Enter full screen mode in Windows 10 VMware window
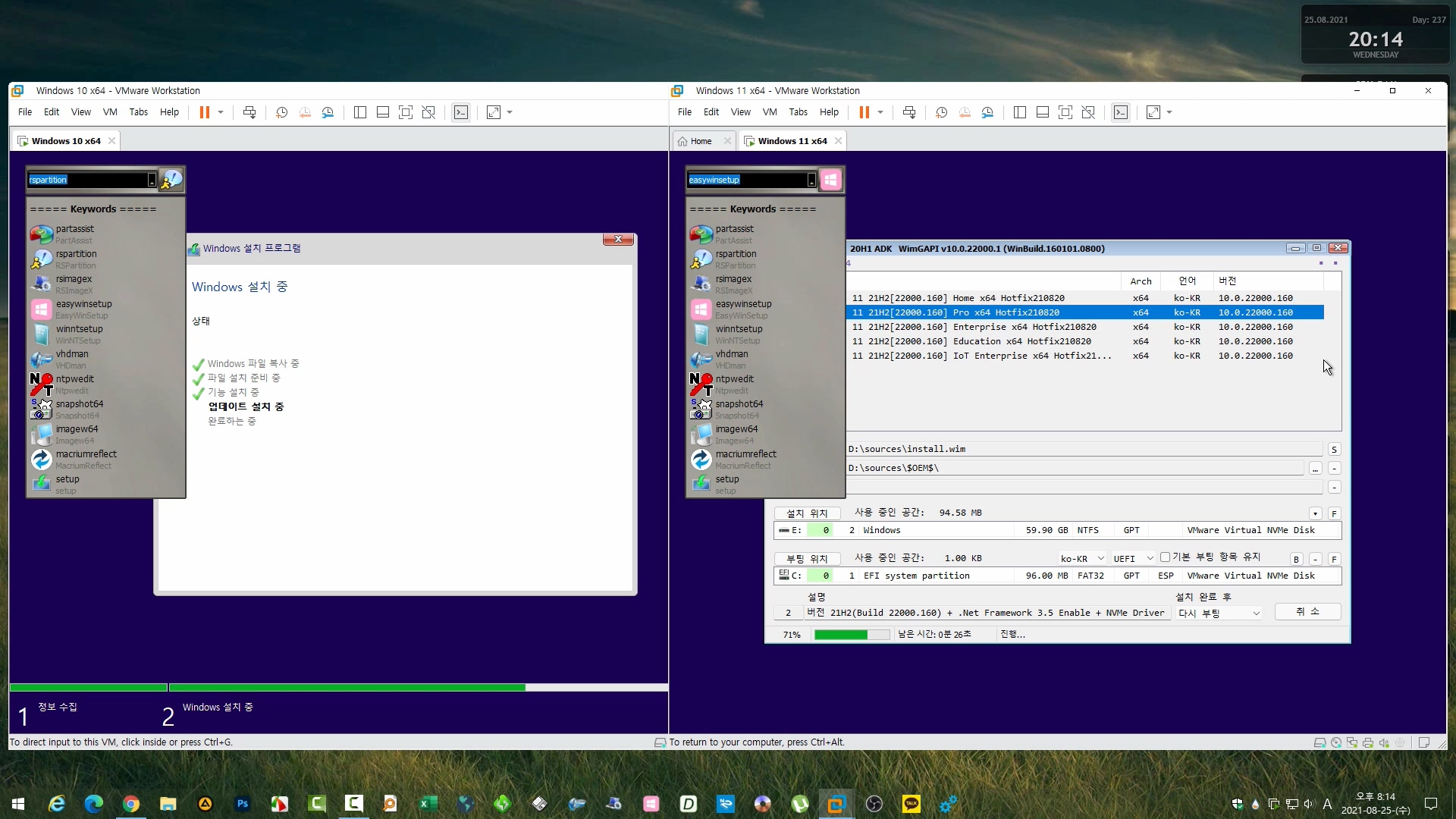The height and width of the screenshot is (819, 1456). (x=406, y=112)
